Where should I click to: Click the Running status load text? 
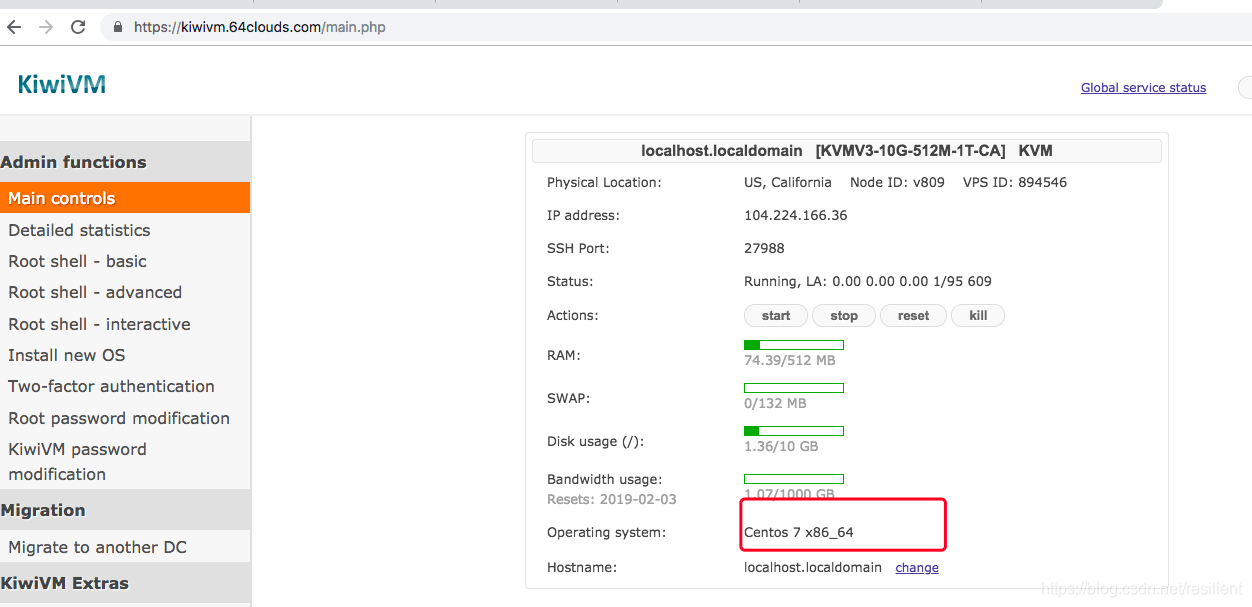tap(868, 281)
